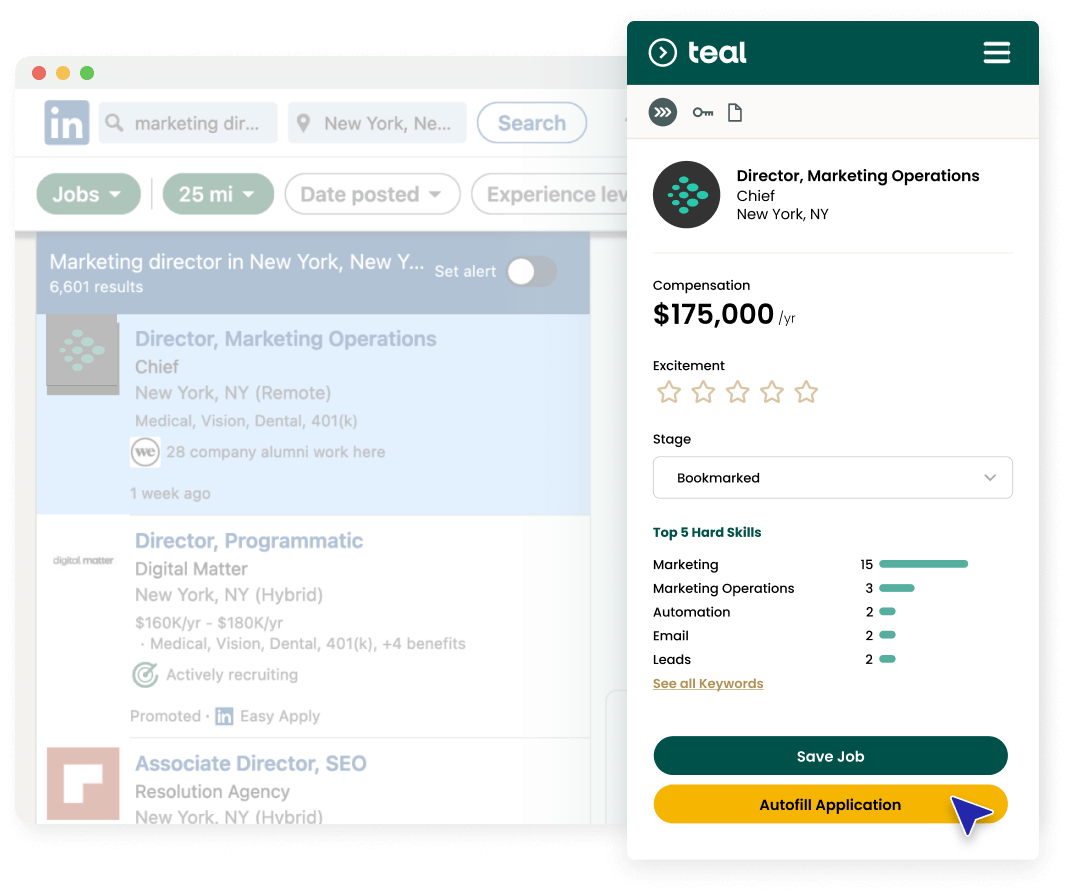Screen dimensions: 1067x895
Task: Click the Chief company logo in the Teal panel
Action: 686,195
